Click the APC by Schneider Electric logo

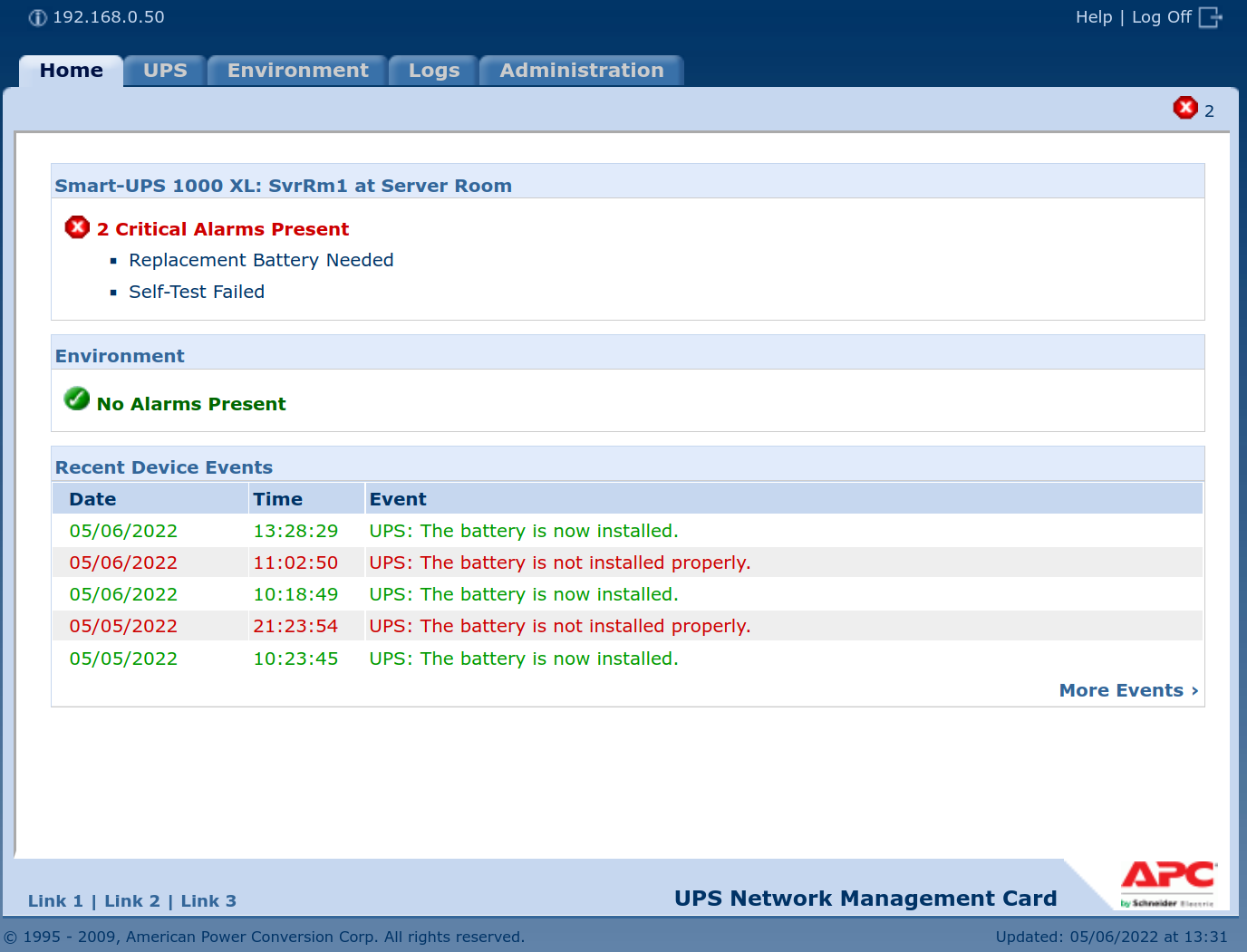point(1169,884)
